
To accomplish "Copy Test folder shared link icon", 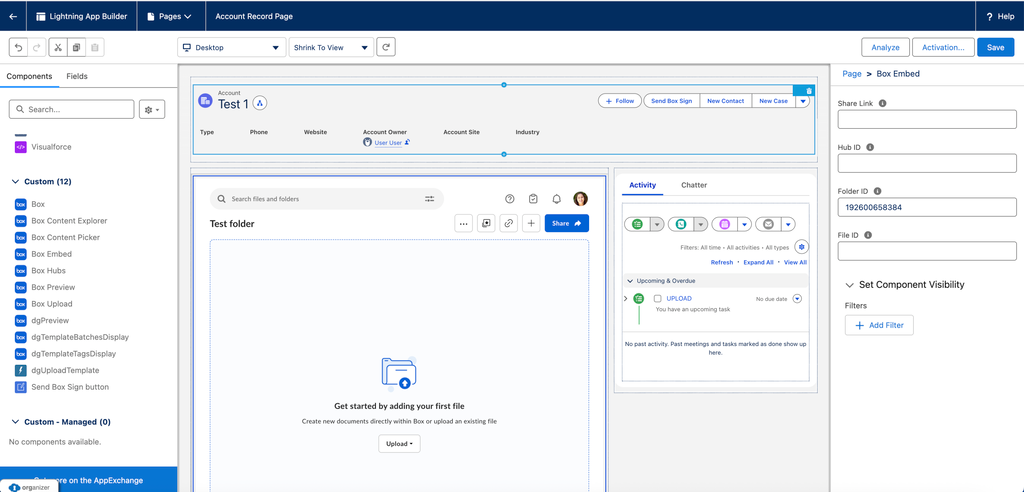I will pyautogui.click(x=509, y=224).
